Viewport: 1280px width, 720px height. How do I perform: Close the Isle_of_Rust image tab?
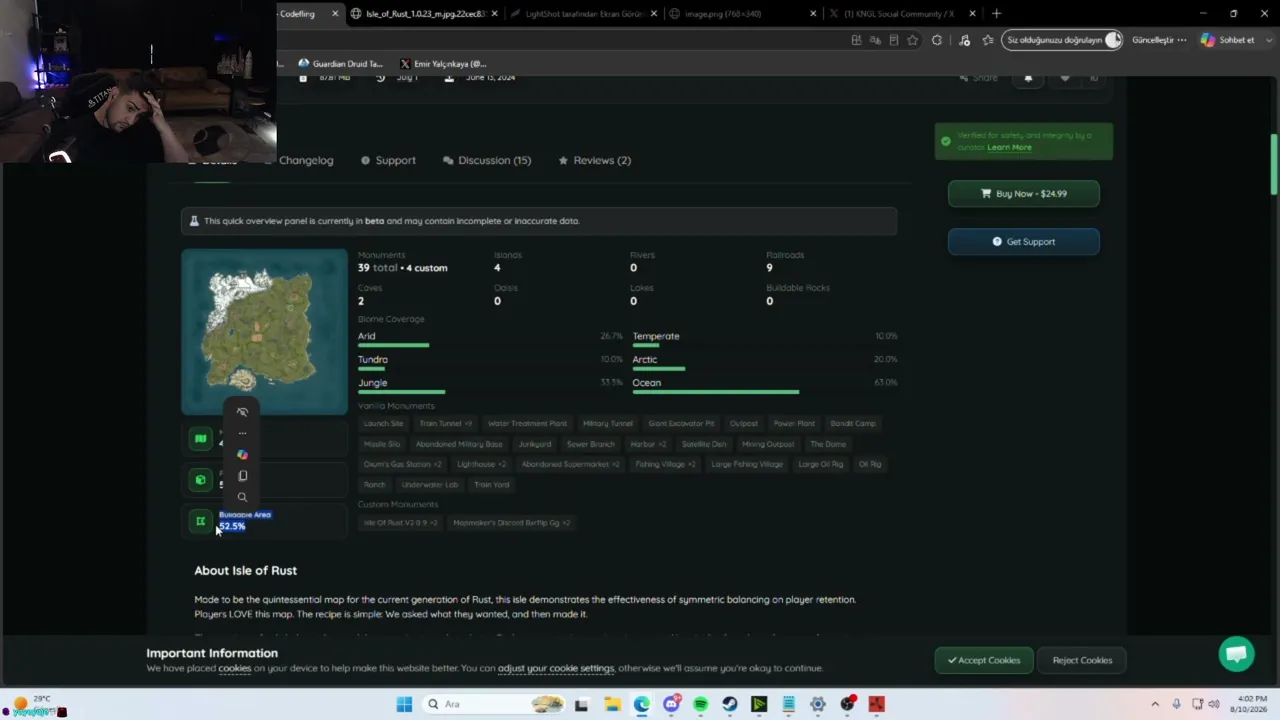[x=495, y=14]
